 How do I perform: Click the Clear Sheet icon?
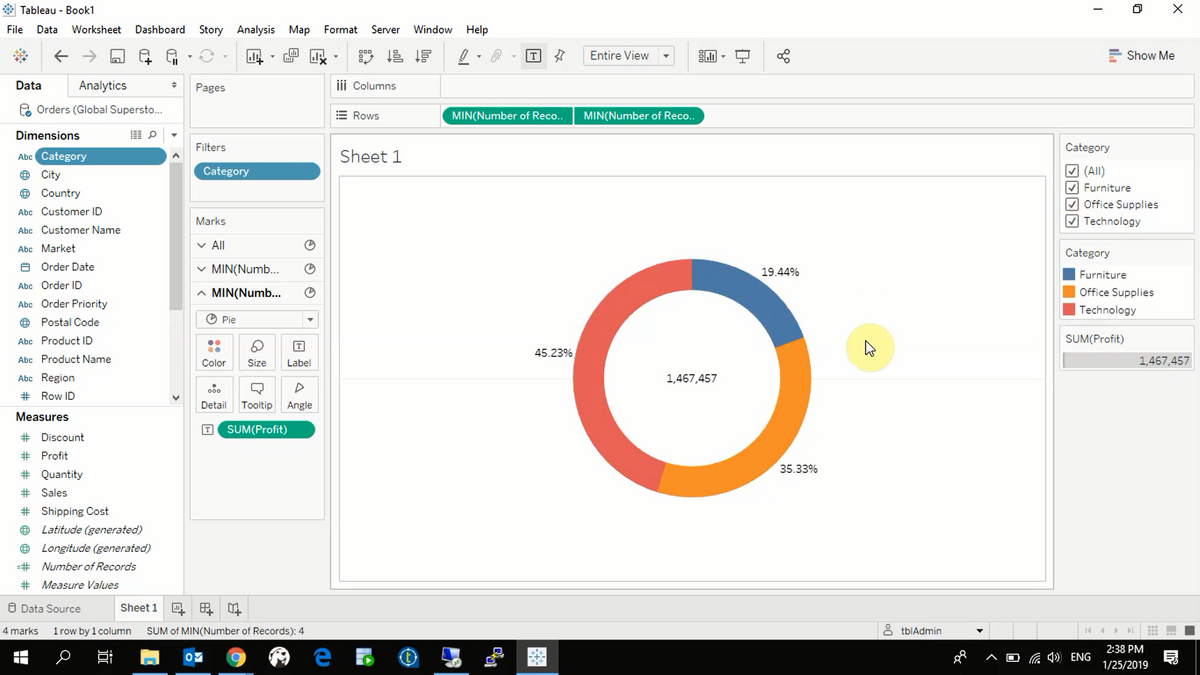318,56
